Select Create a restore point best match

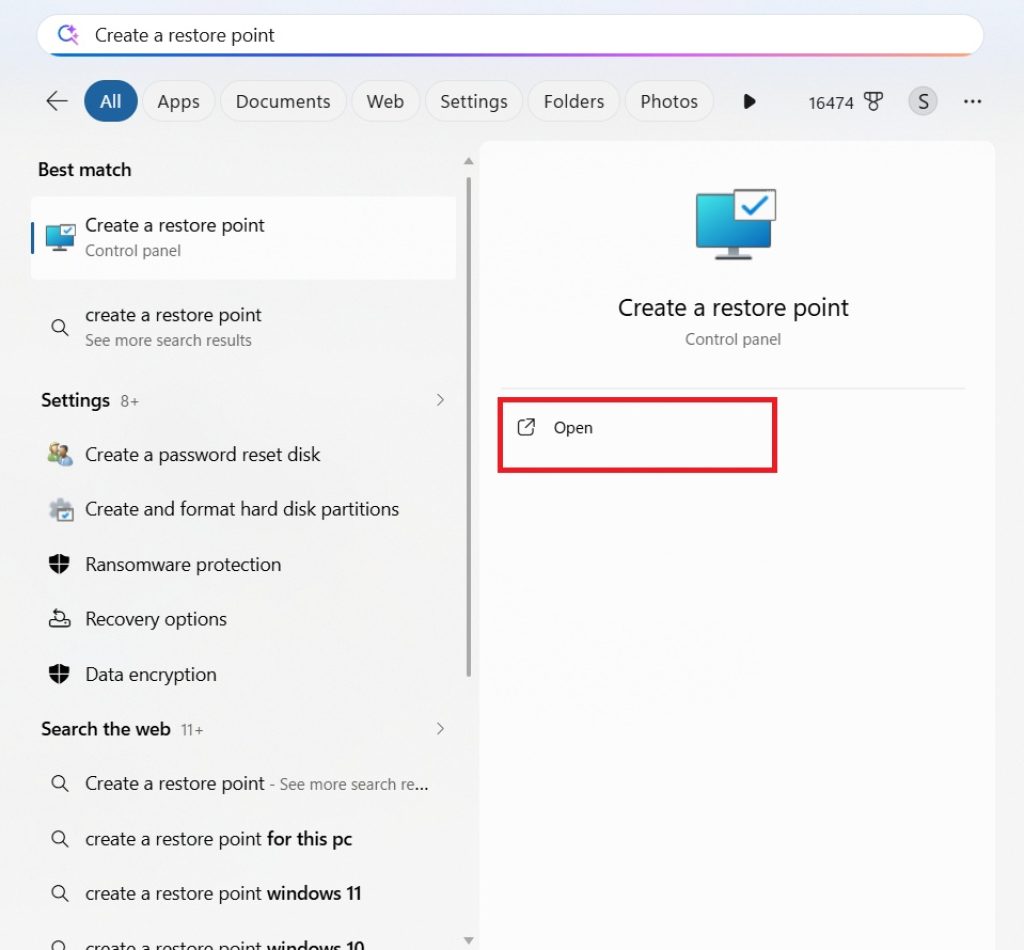point(243,238)
